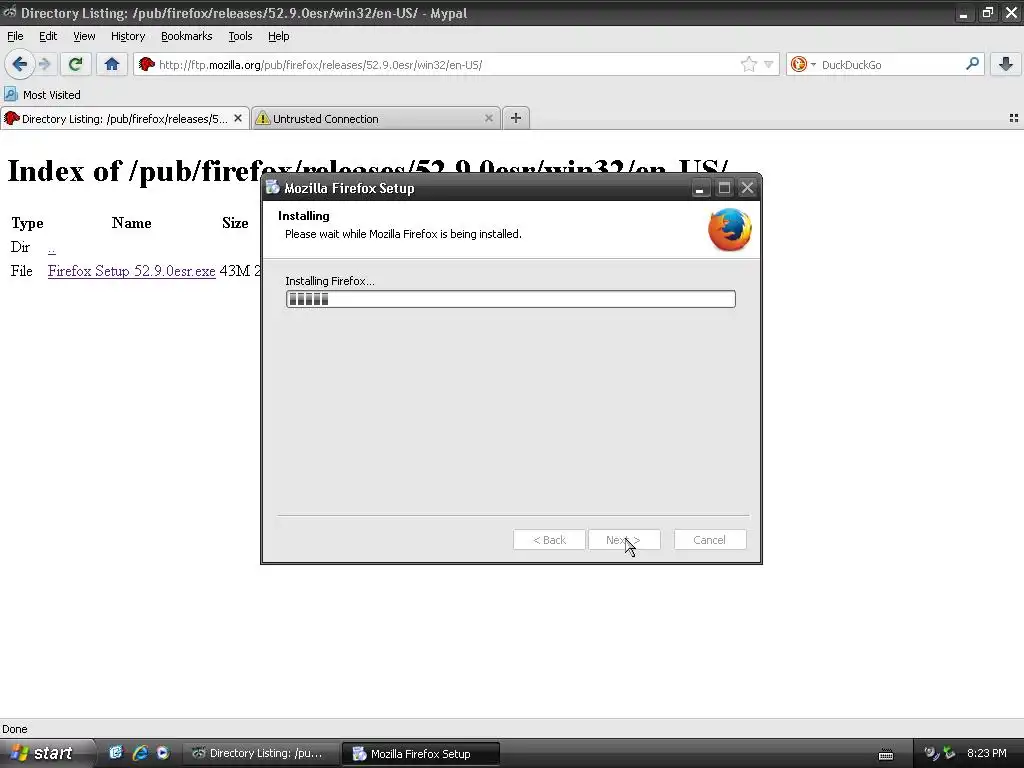Switch to the Mozilla Firefox Setup taskbar button
Image resolution: width=1024 pixels, height=768 pixels.
[x=422, y=753]
